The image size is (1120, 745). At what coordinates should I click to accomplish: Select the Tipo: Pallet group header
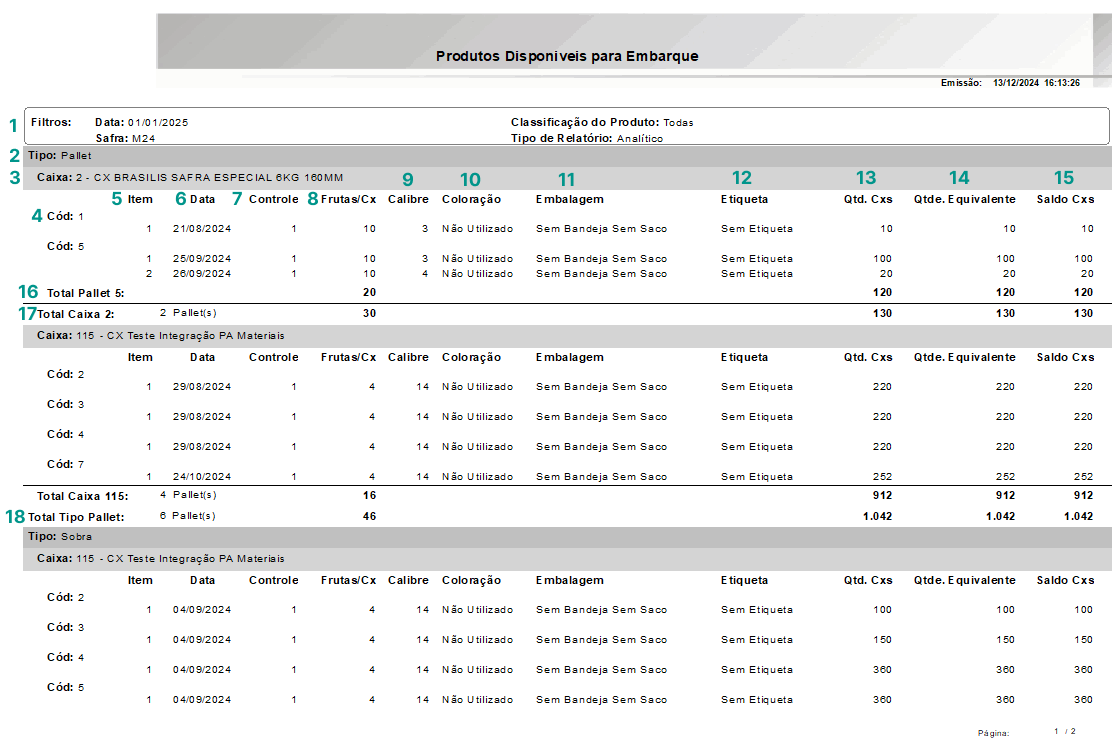(x=60, y=156)
